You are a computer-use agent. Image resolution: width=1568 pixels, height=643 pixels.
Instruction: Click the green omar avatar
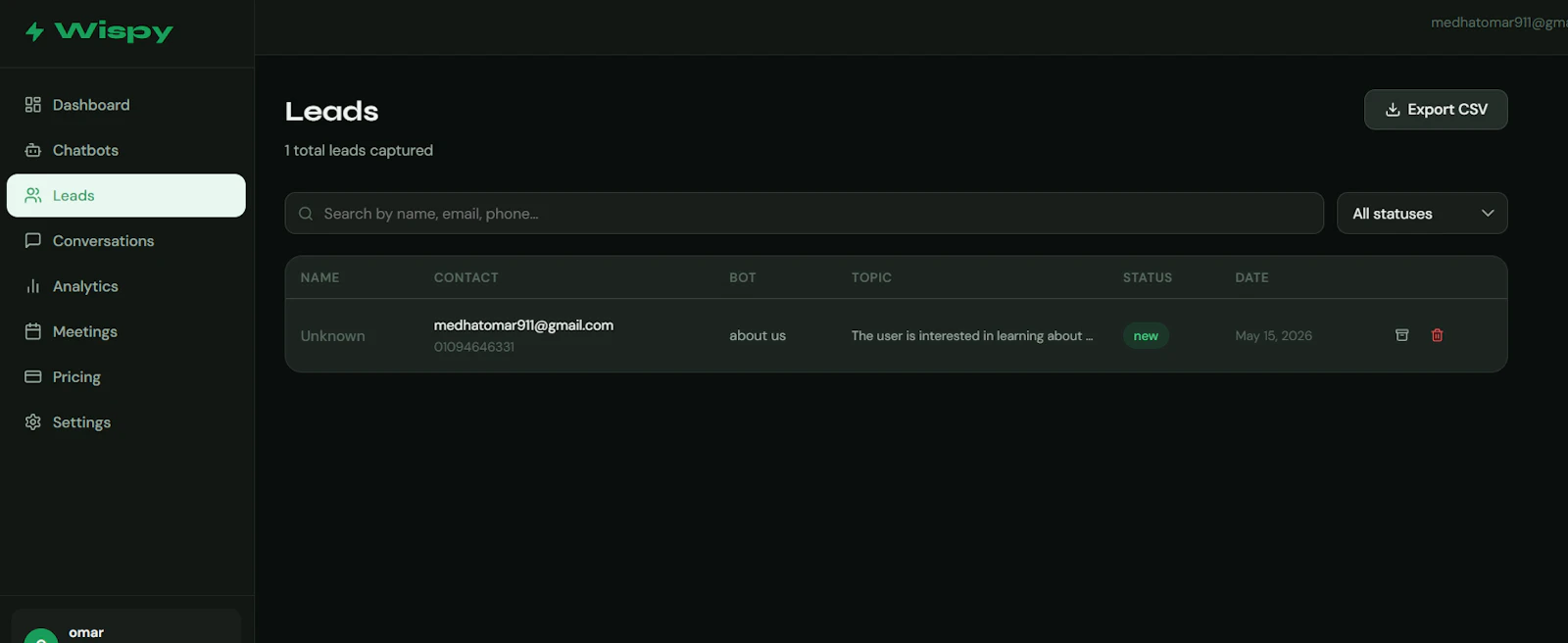pyautogui.click(x=41, y=636)
